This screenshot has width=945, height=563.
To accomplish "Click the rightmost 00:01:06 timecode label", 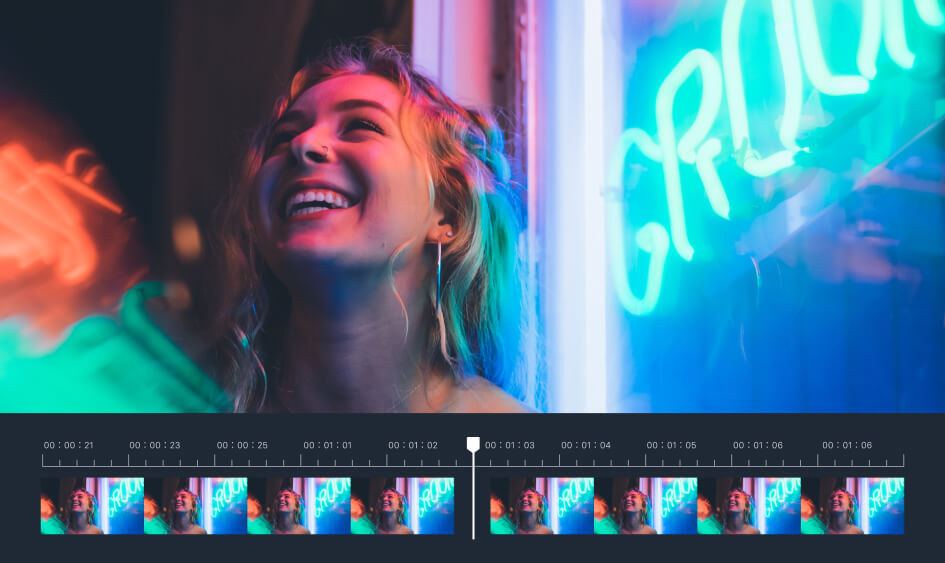I will click(x=847, y=445).
